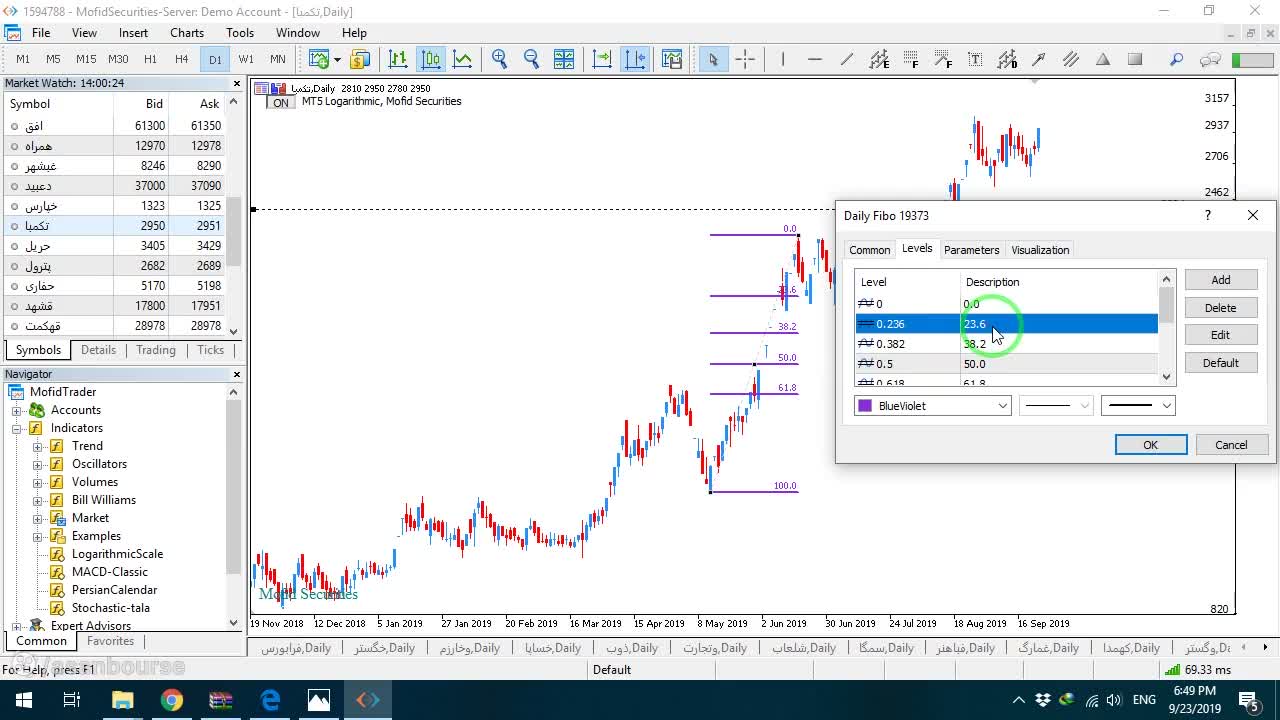Open the line style dropdown in Fibo dialog
This screenshot has height=720, width=1280.
click(x=1056, y=406)
